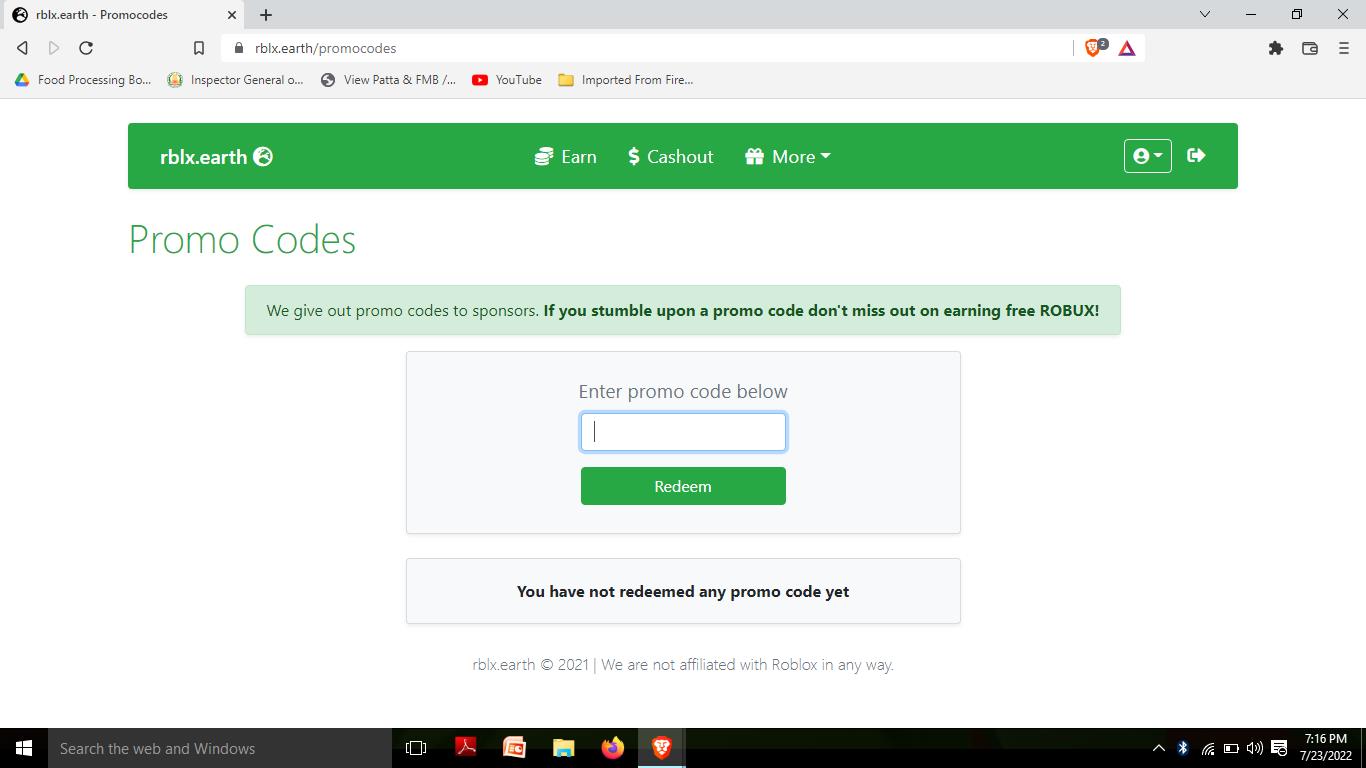Open the user account dropdown in navbar
Viewport: 1366px width, 768px height.
[1147, 156]
